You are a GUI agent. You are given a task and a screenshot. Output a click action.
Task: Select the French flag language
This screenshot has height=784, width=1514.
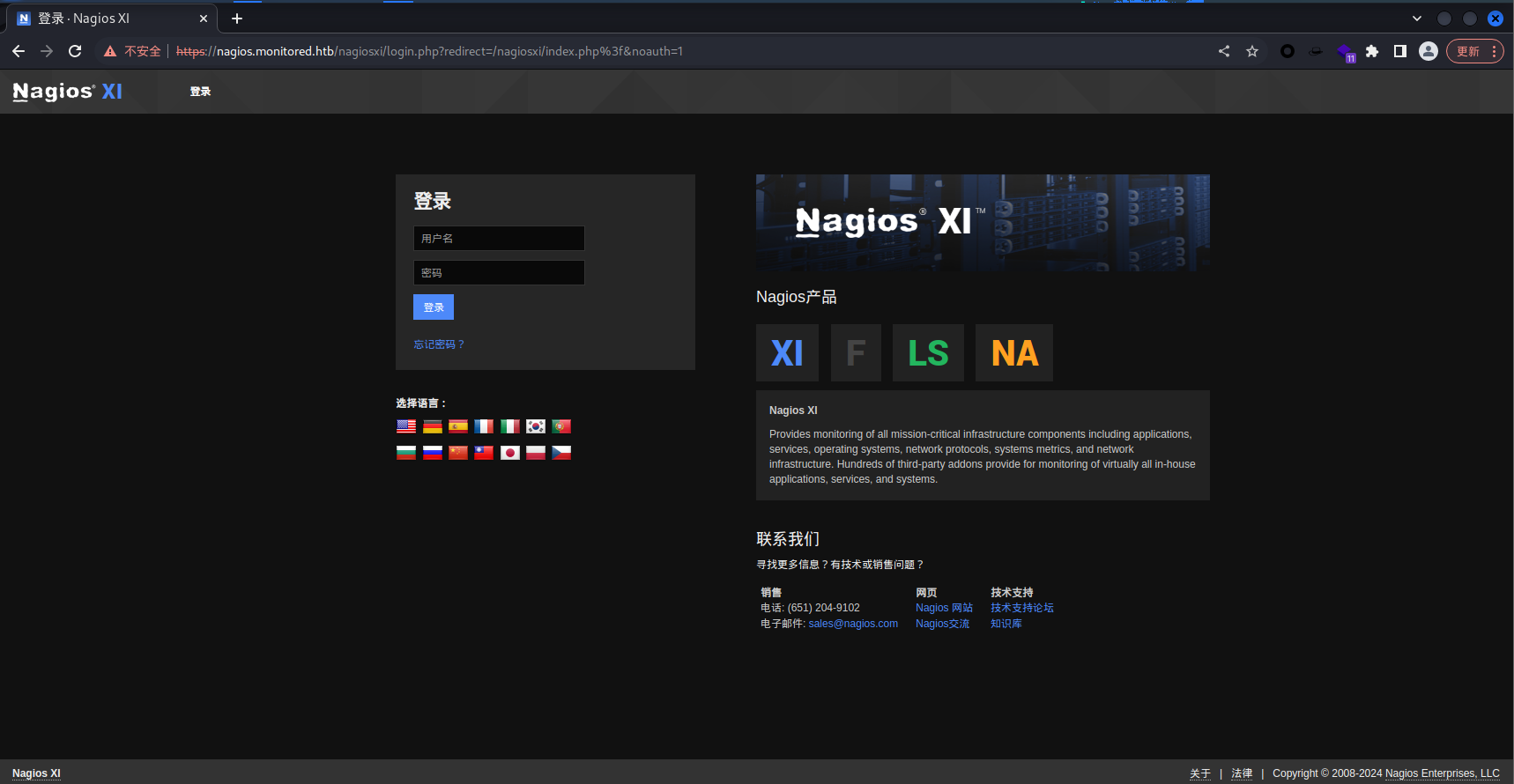484,426
